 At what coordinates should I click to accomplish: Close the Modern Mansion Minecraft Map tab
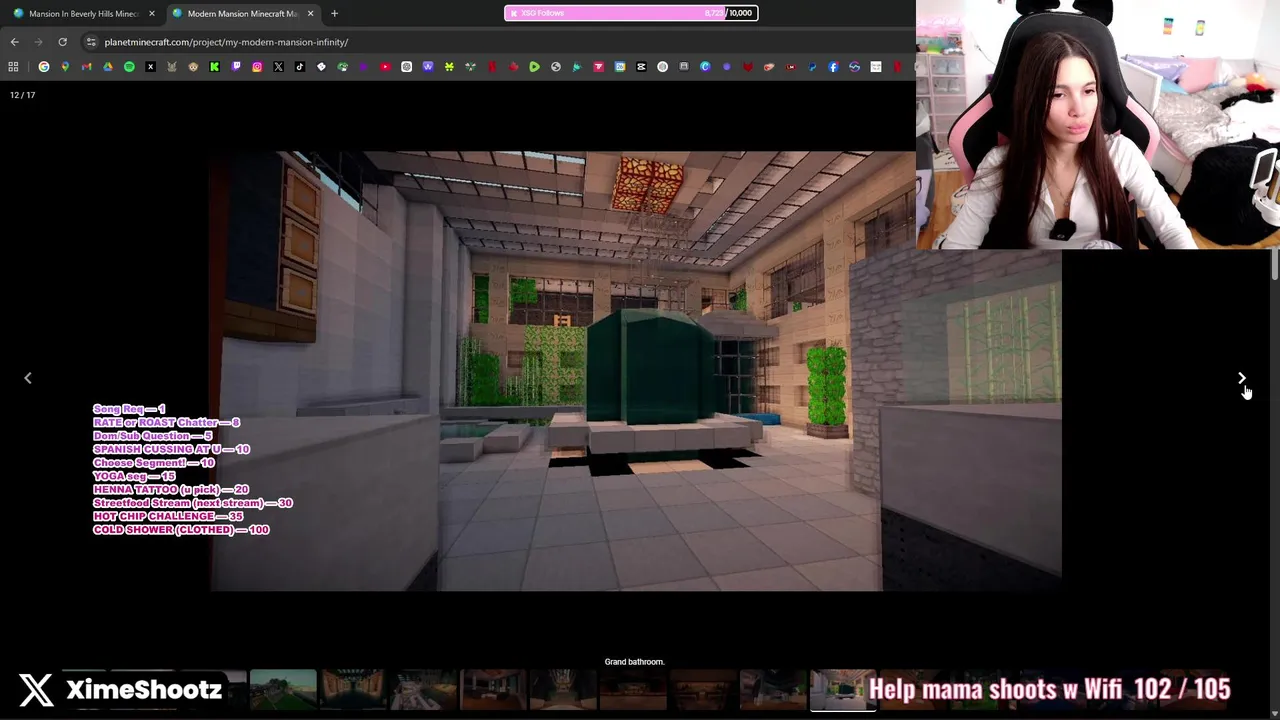310,13
